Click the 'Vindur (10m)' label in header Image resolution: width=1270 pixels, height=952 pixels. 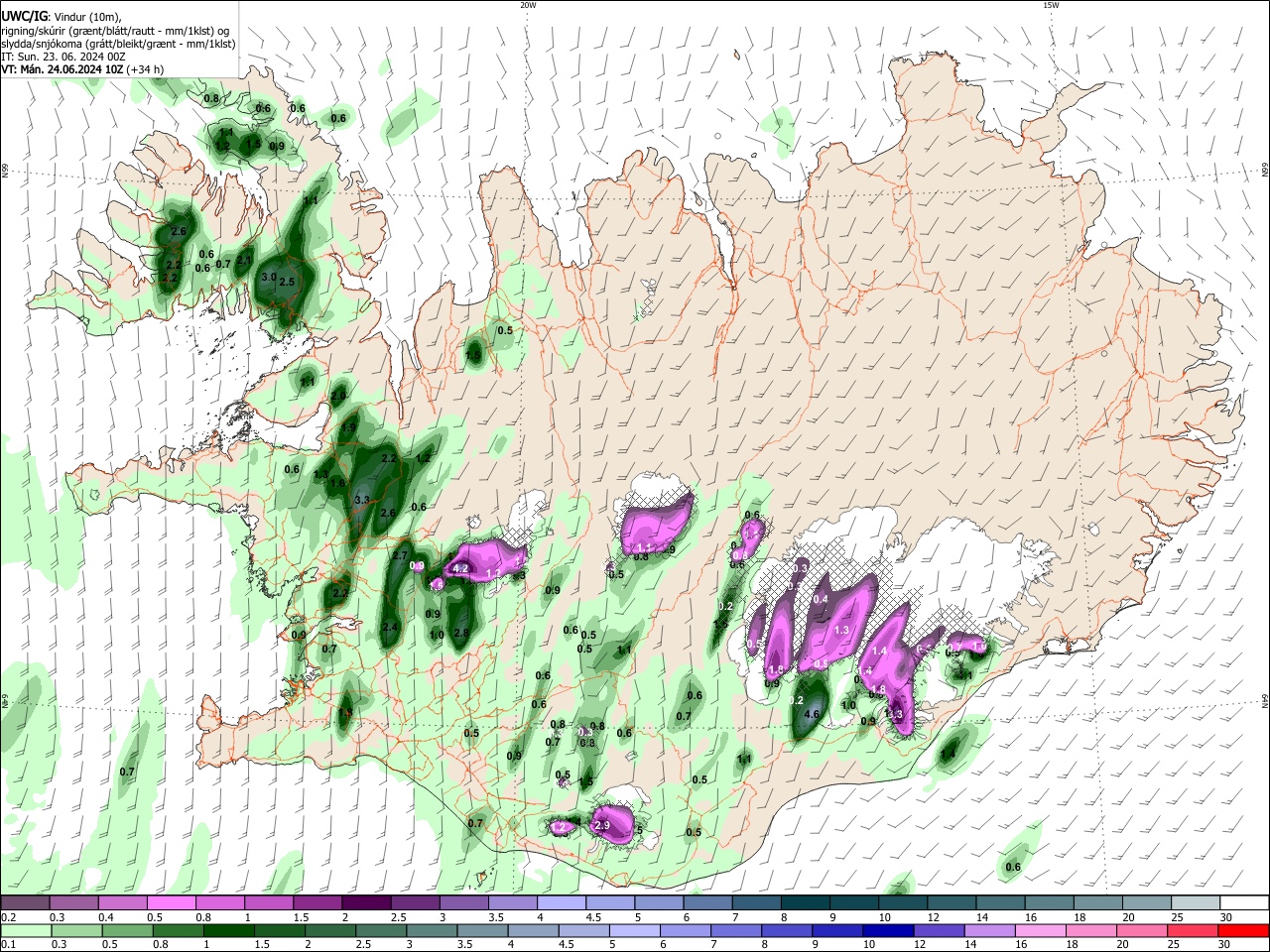pos(88,17)
